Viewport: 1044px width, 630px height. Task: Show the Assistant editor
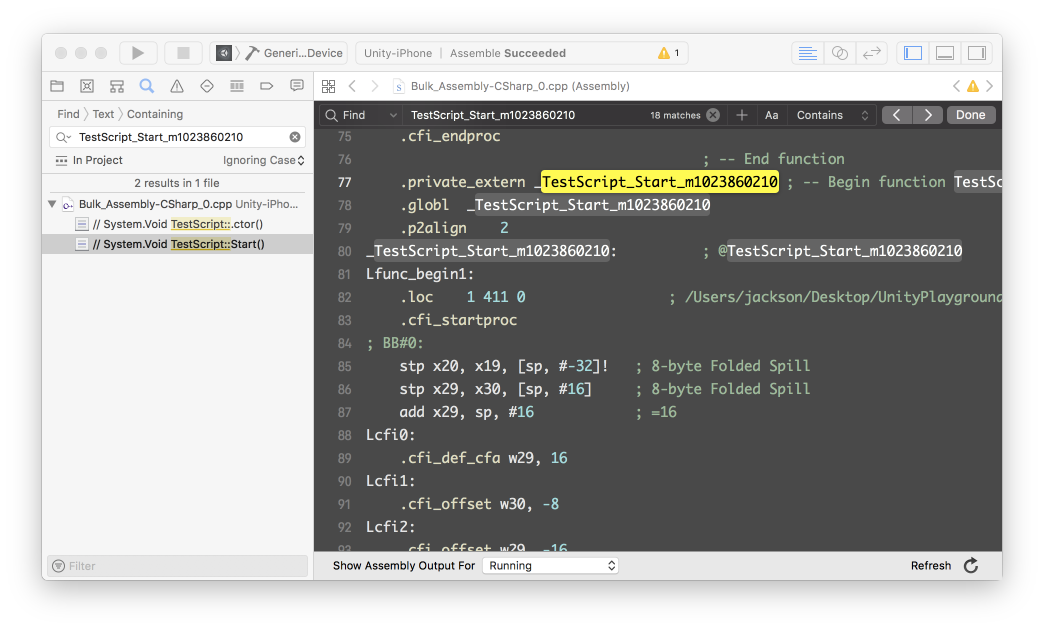pyautogui.click(x=840, y=53)
